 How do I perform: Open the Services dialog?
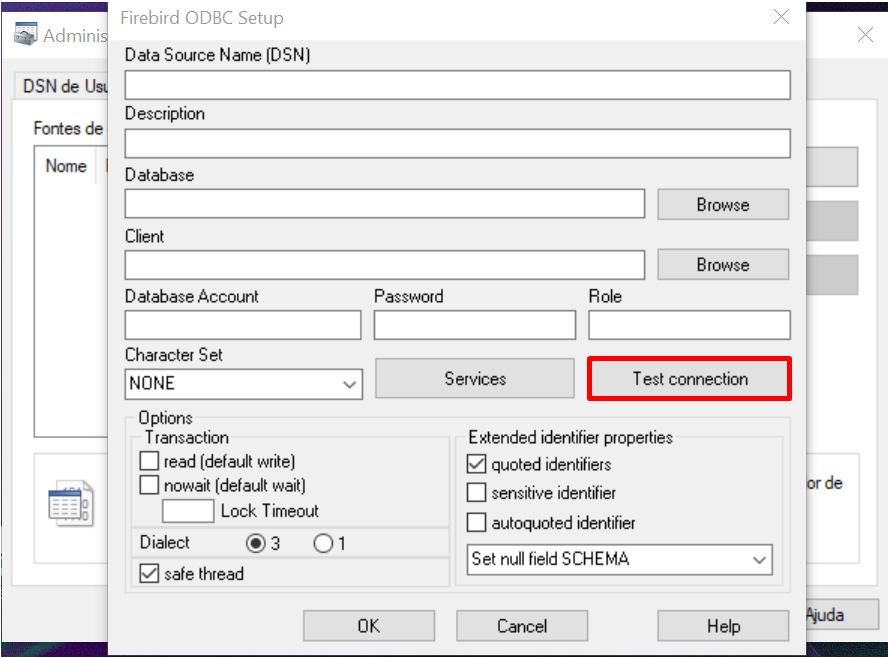pyautogui.click(x=475, y=378)
